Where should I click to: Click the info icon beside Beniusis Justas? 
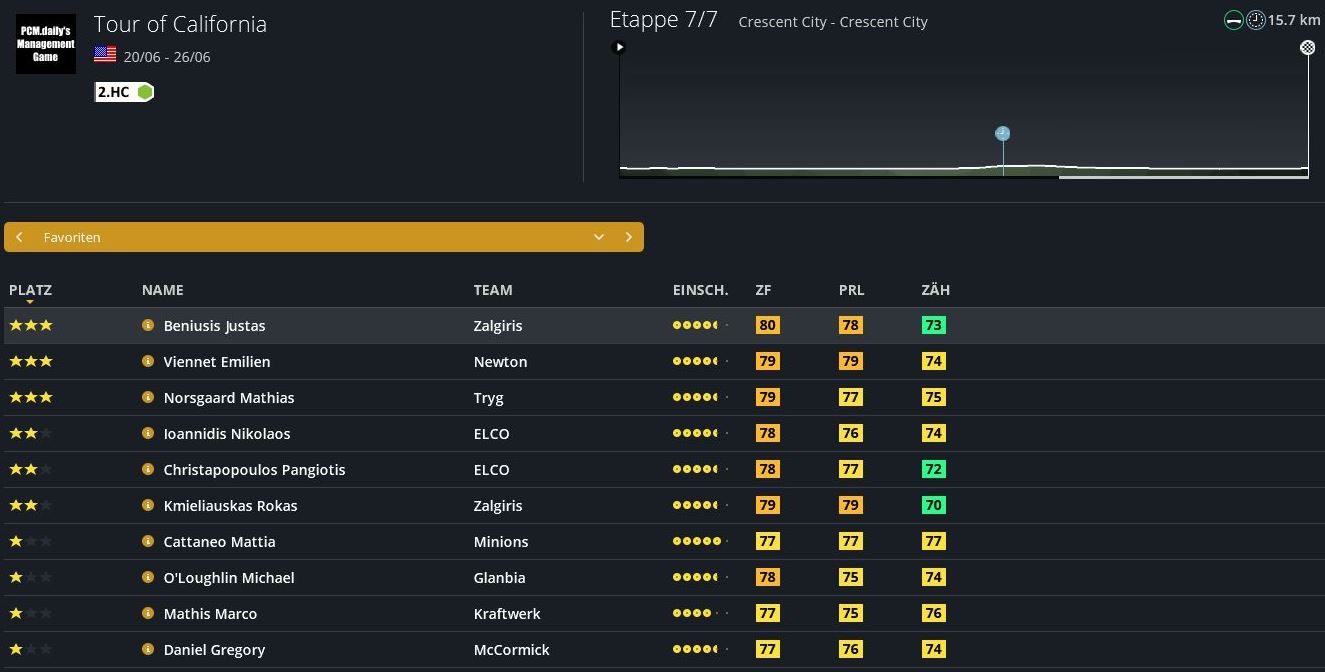point(148,325)
